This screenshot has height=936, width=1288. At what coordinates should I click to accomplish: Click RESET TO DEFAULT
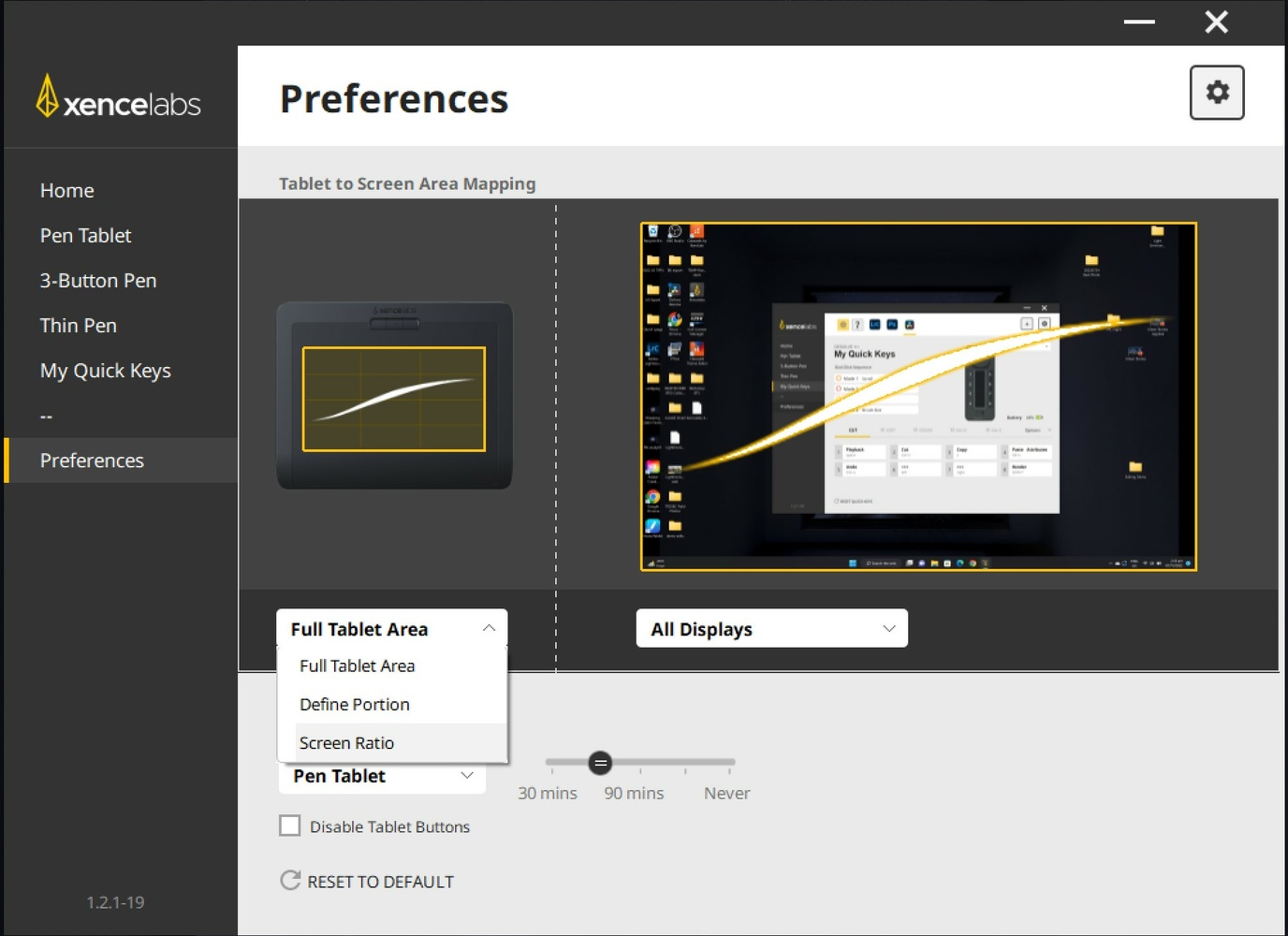[380, 882]
